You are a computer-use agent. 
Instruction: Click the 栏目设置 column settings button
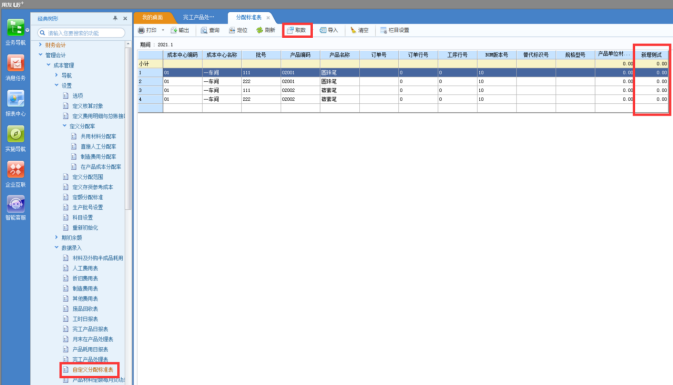point(394,30)
